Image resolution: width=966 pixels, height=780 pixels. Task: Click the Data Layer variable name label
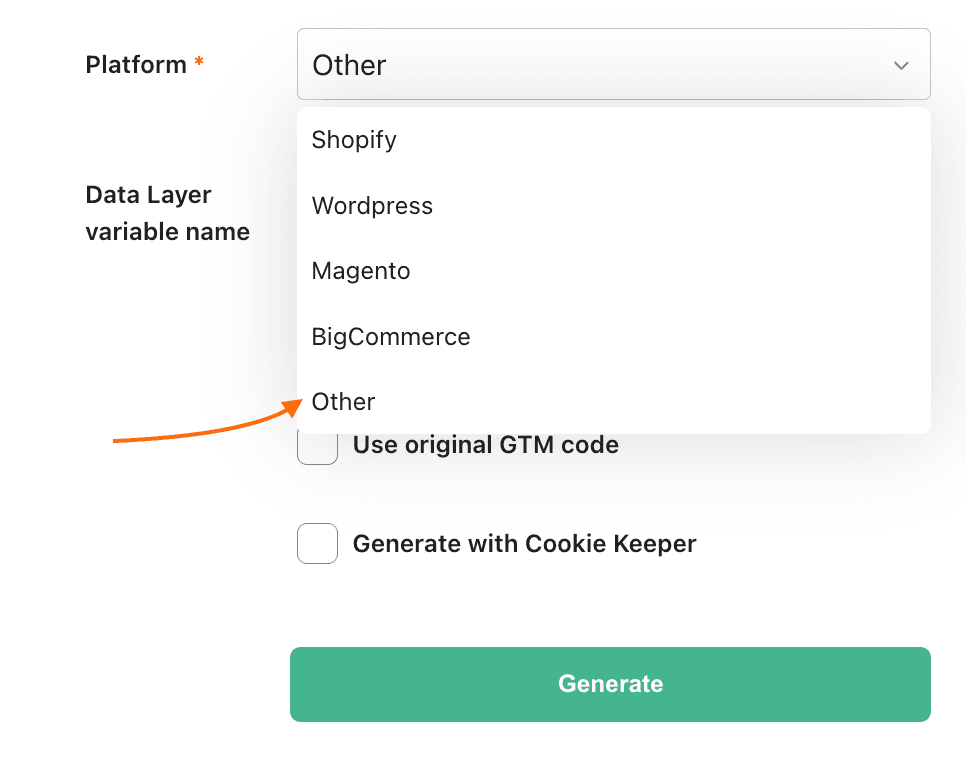point(167,212)
